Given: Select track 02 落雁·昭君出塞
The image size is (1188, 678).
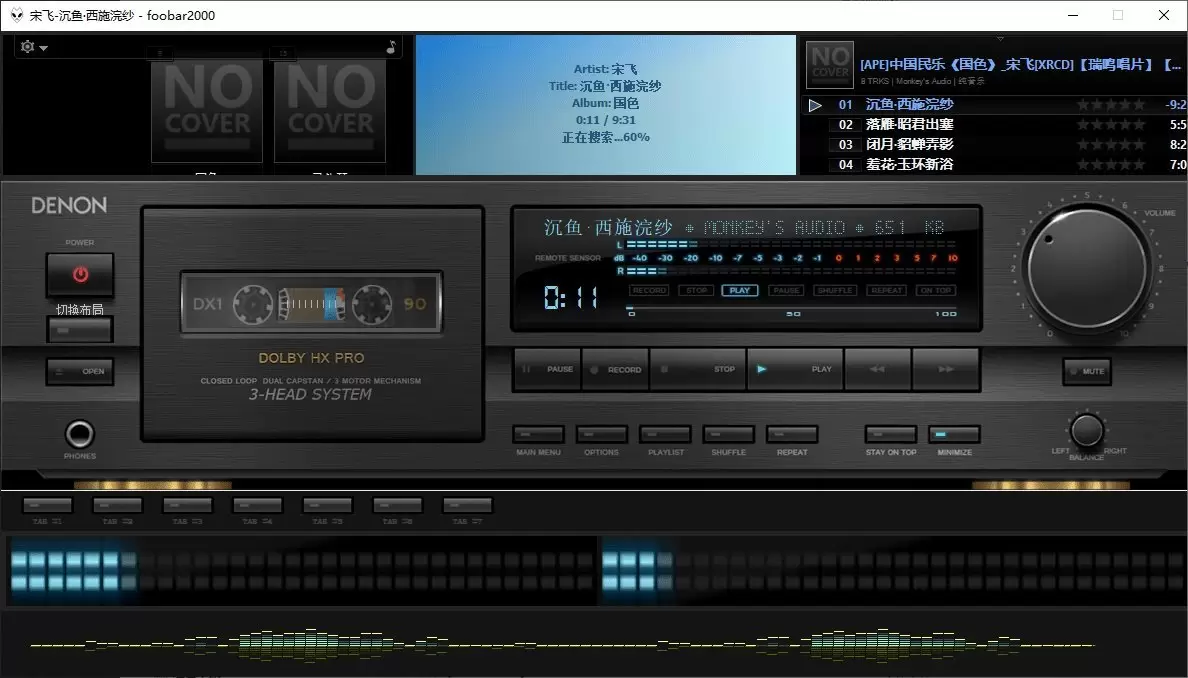Looking at the screenshot, I should point(994,124).
